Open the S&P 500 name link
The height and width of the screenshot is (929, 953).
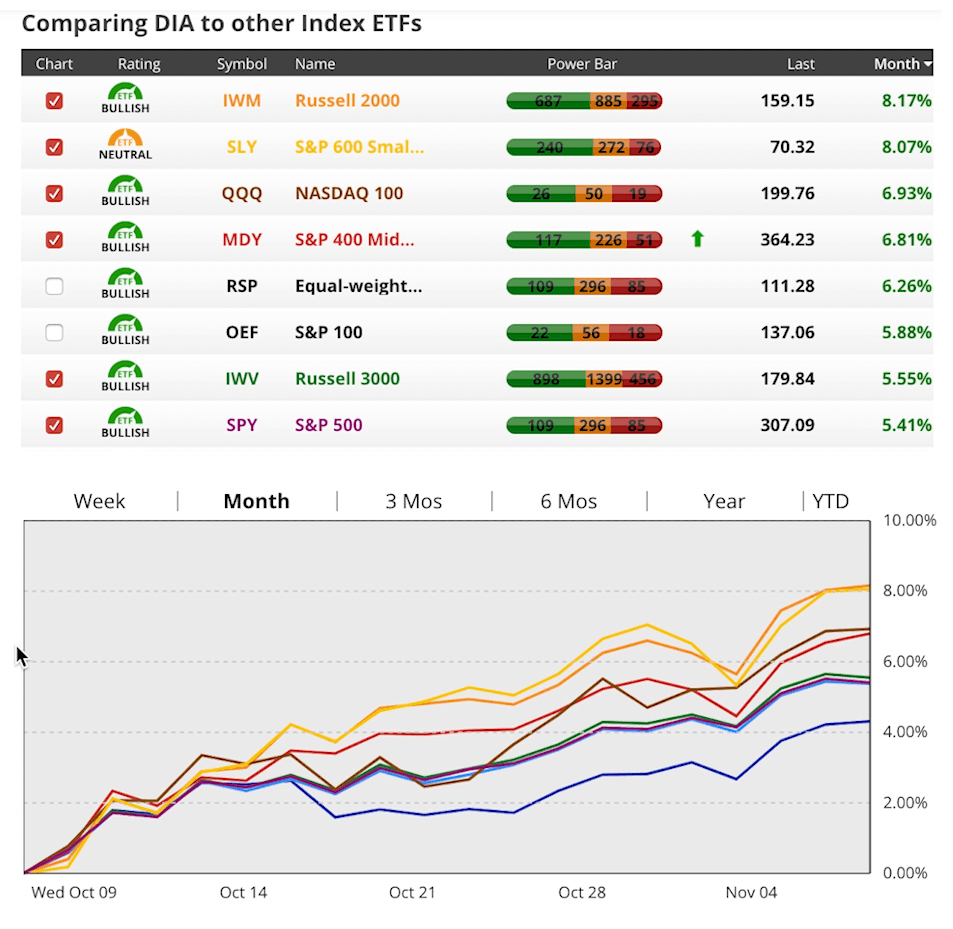tap(329, 425)
